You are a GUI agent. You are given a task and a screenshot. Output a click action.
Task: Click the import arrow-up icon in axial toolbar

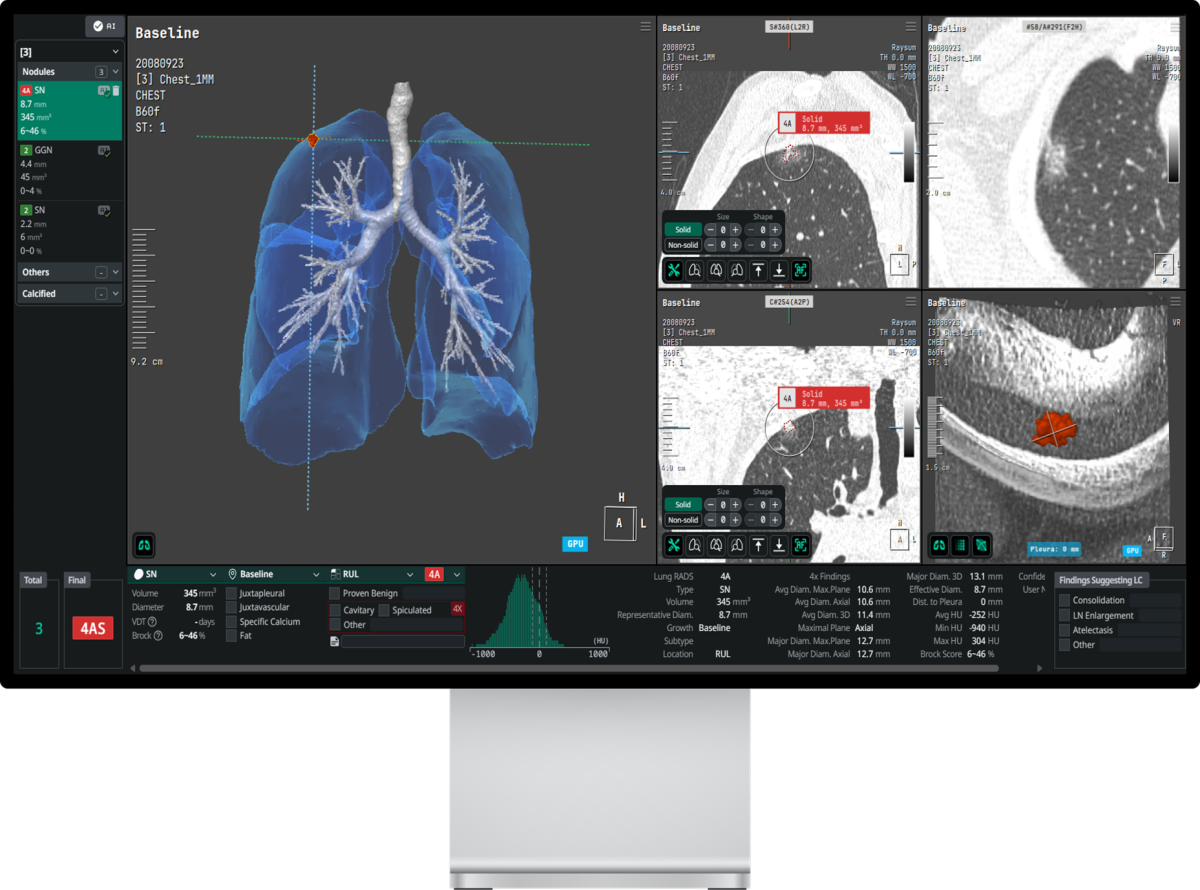[x=758, y=269]
